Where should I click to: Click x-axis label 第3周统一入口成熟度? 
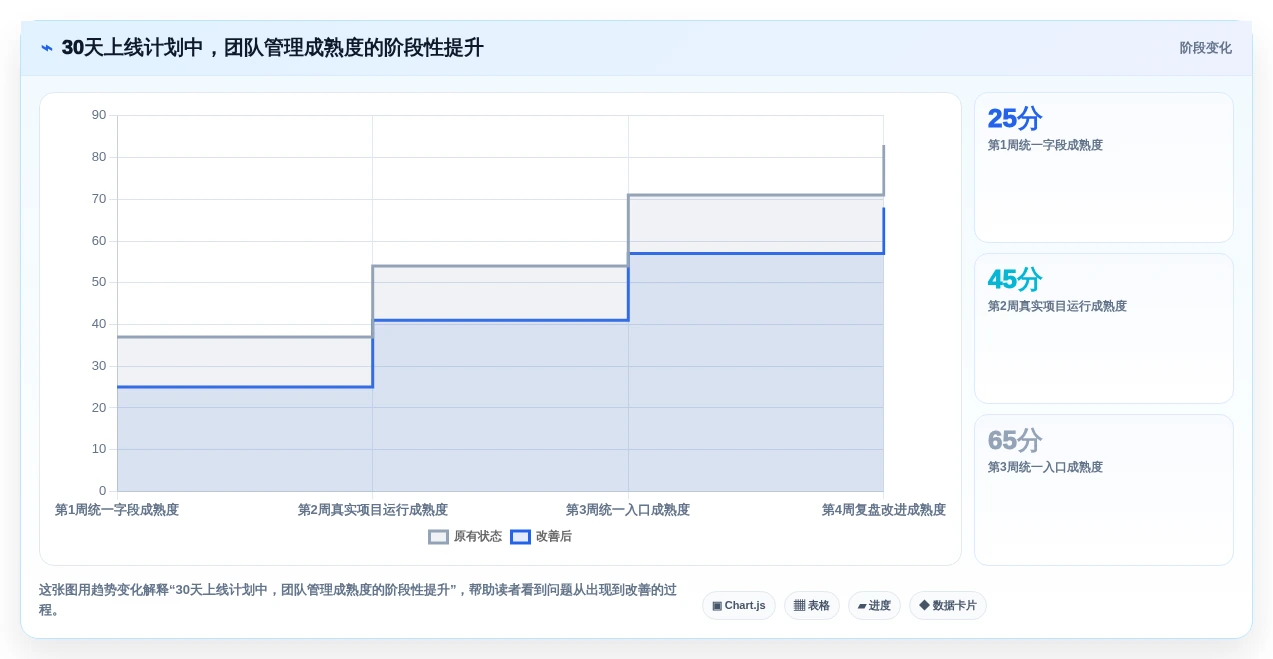pos(628,510)
